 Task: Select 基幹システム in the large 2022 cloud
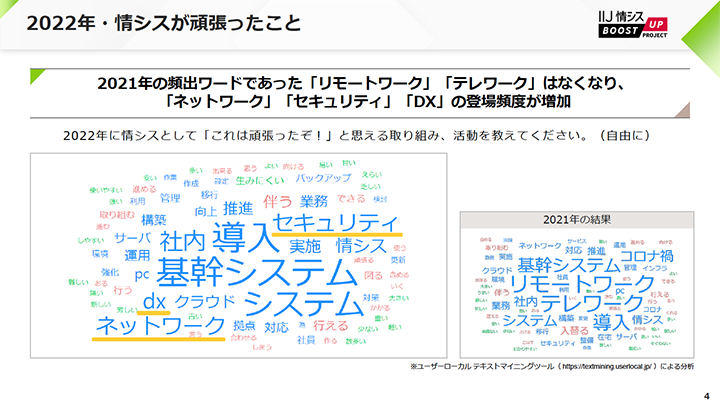pos(257,272)
